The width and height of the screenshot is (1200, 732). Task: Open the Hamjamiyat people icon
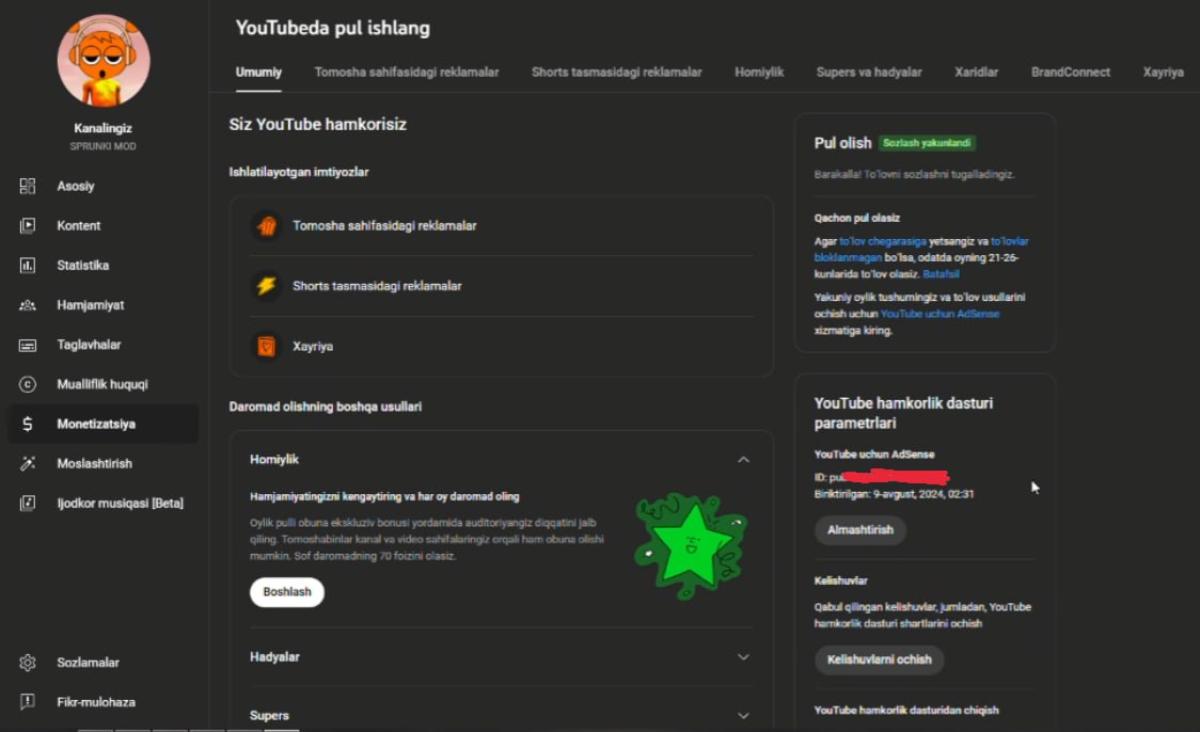click(x=27, y=305)
